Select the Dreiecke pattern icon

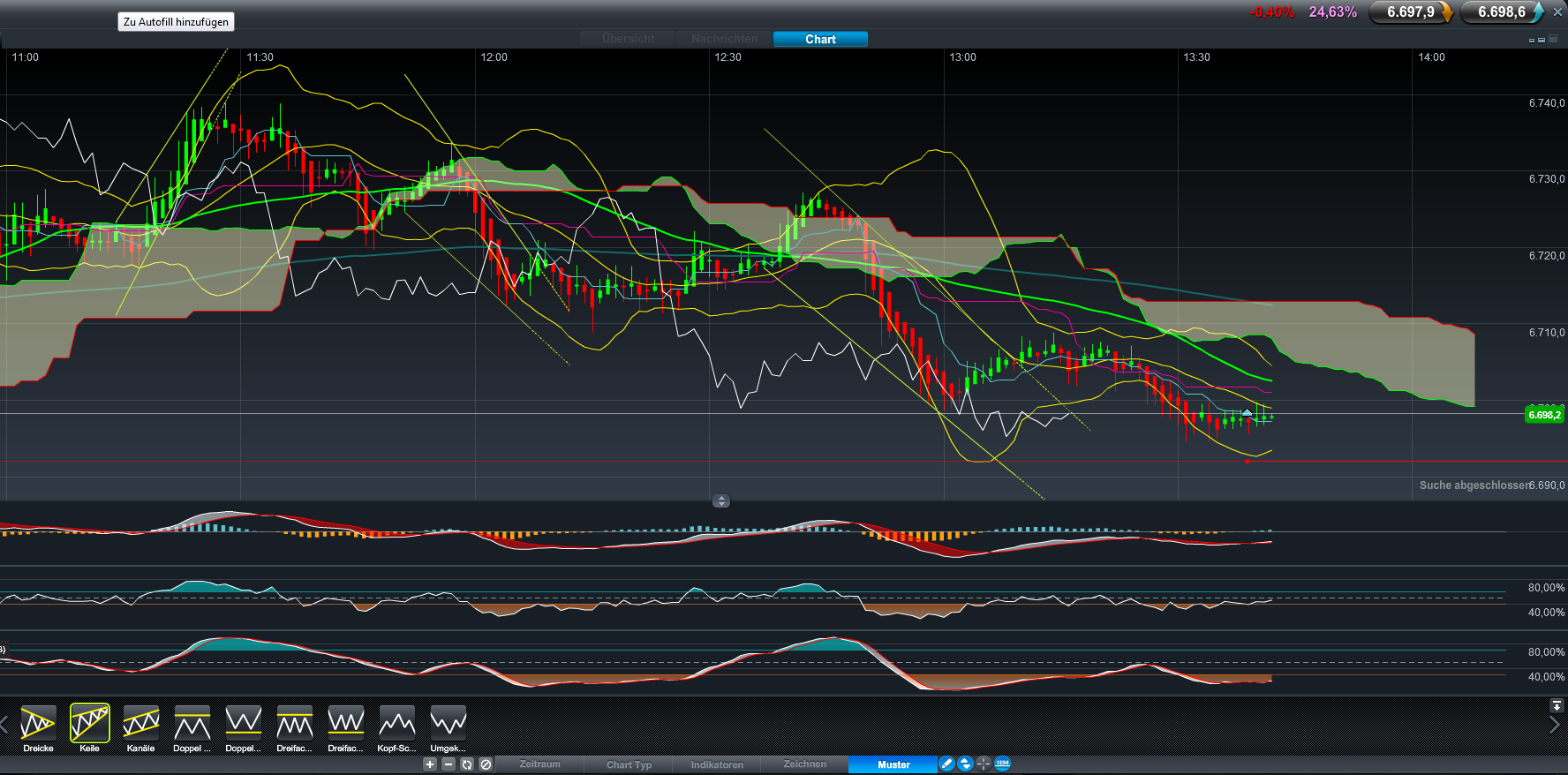(x=38, y=724)
